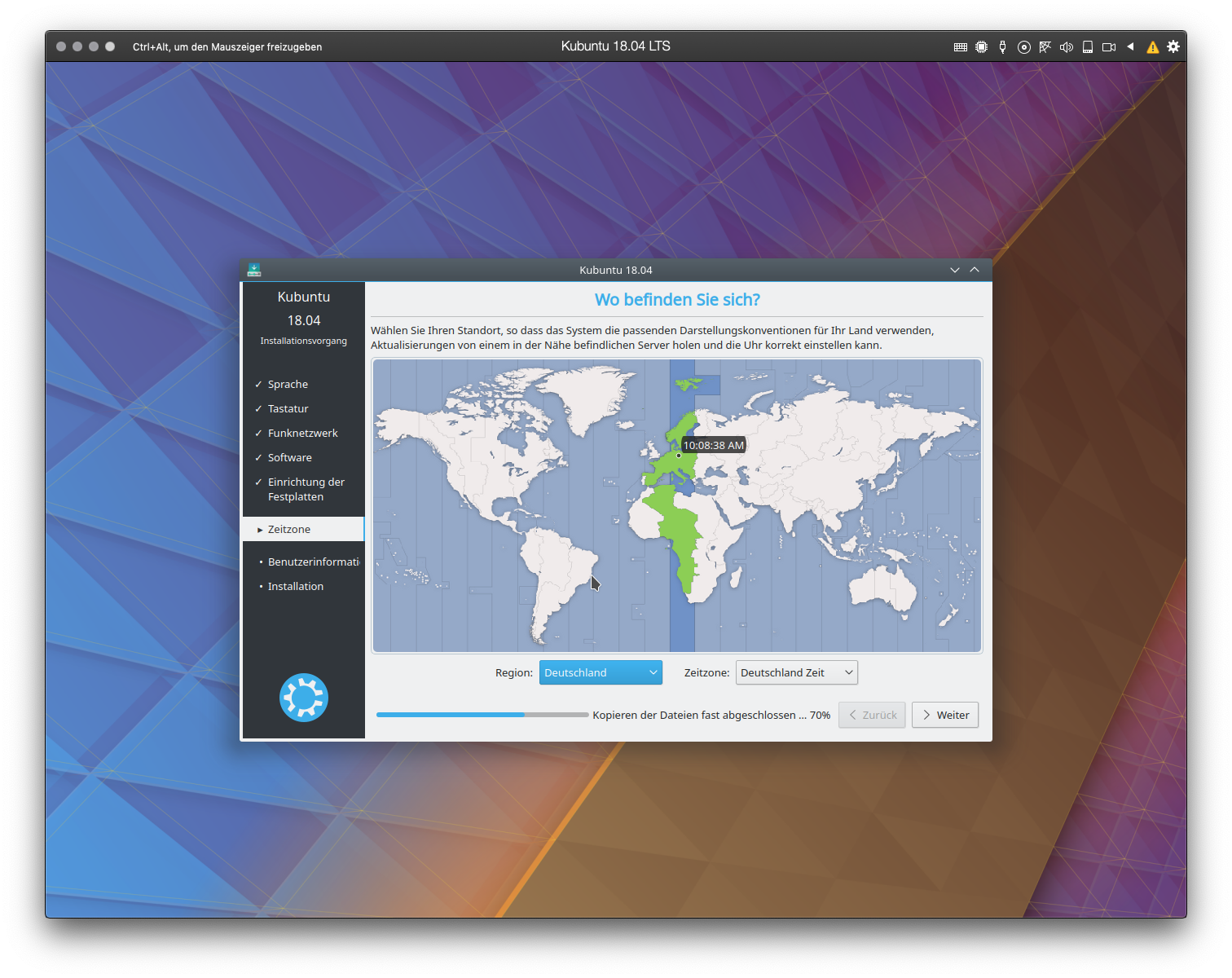Click the 10:08:38 AM time label on map
The height and width of the screenshot is (978, 1232).
tap(714, 445)
